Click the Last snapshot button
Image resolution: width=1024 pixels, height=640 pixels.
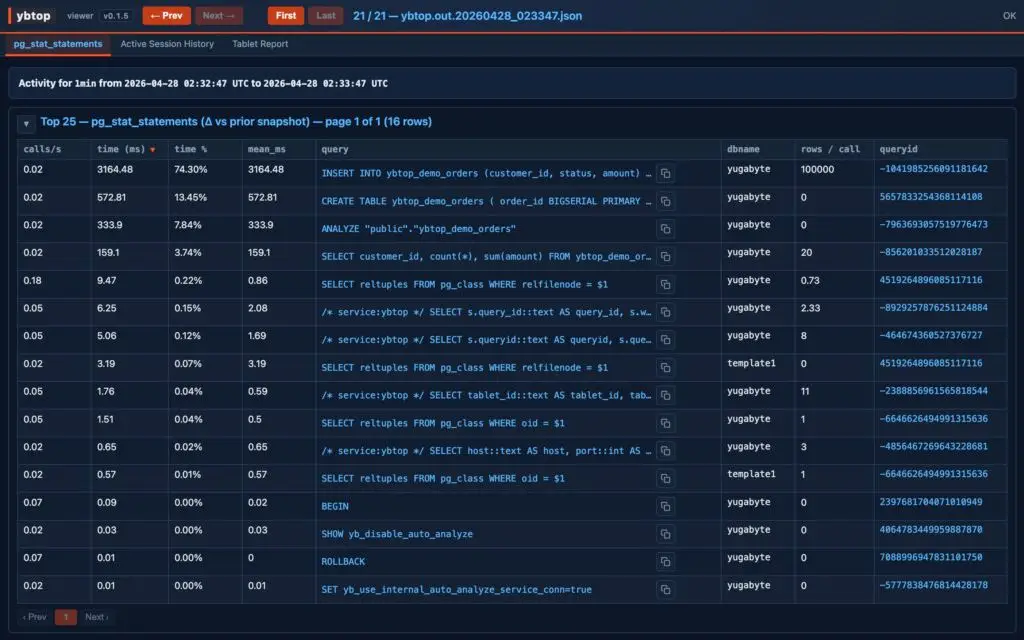(x=325, y=16)
